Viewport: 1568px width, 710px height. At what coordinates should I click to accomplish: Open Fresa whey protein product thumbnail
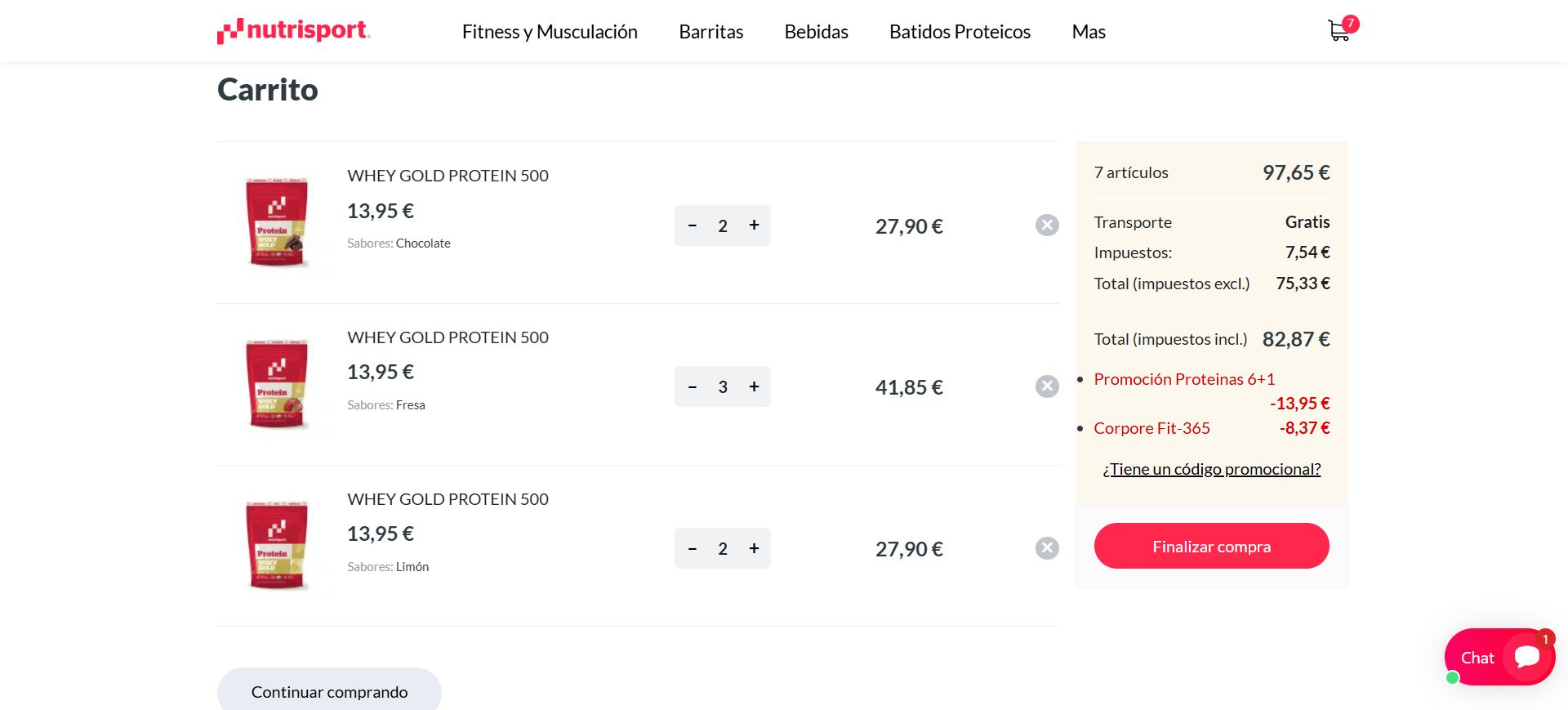[277, 384]
